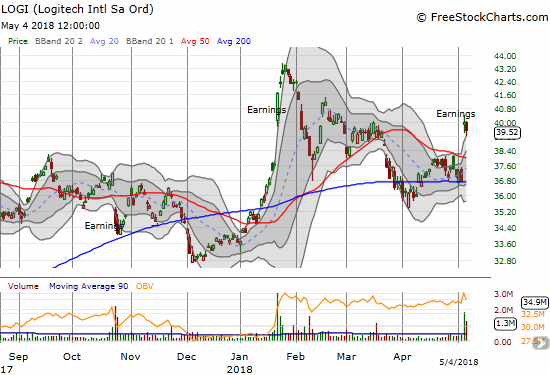The width and height of the screenshot is (550, 375).
Task: Click the 38.40 price axis label
Action: point(505,151)
